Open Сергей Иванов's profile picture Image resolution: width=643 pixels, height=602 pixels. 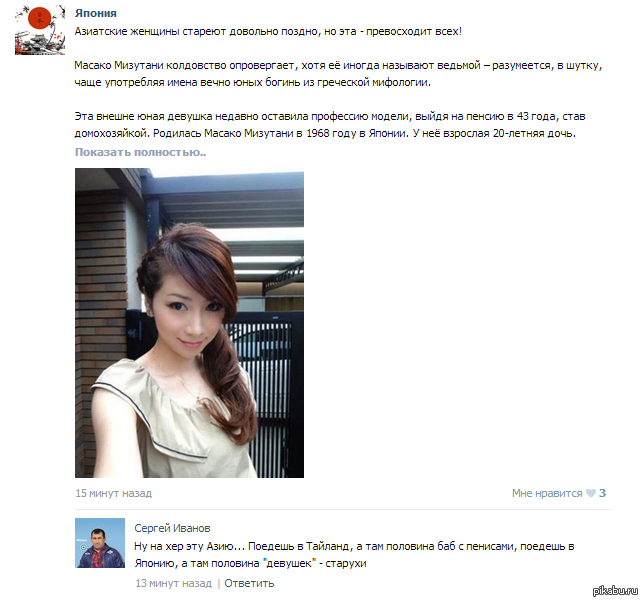(100, 543)
